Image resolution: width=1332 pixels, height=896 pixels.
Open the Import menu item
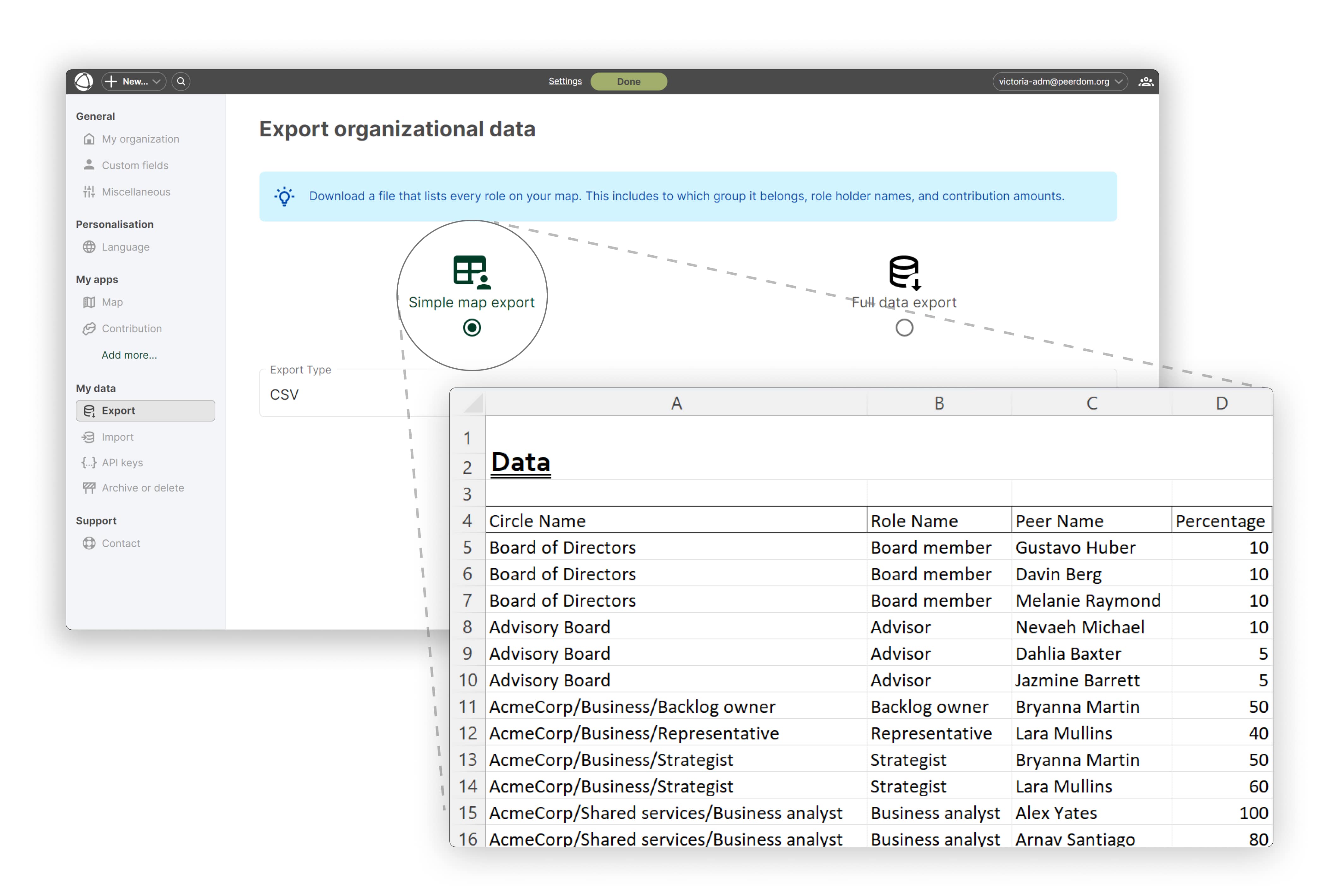[117, 437]
